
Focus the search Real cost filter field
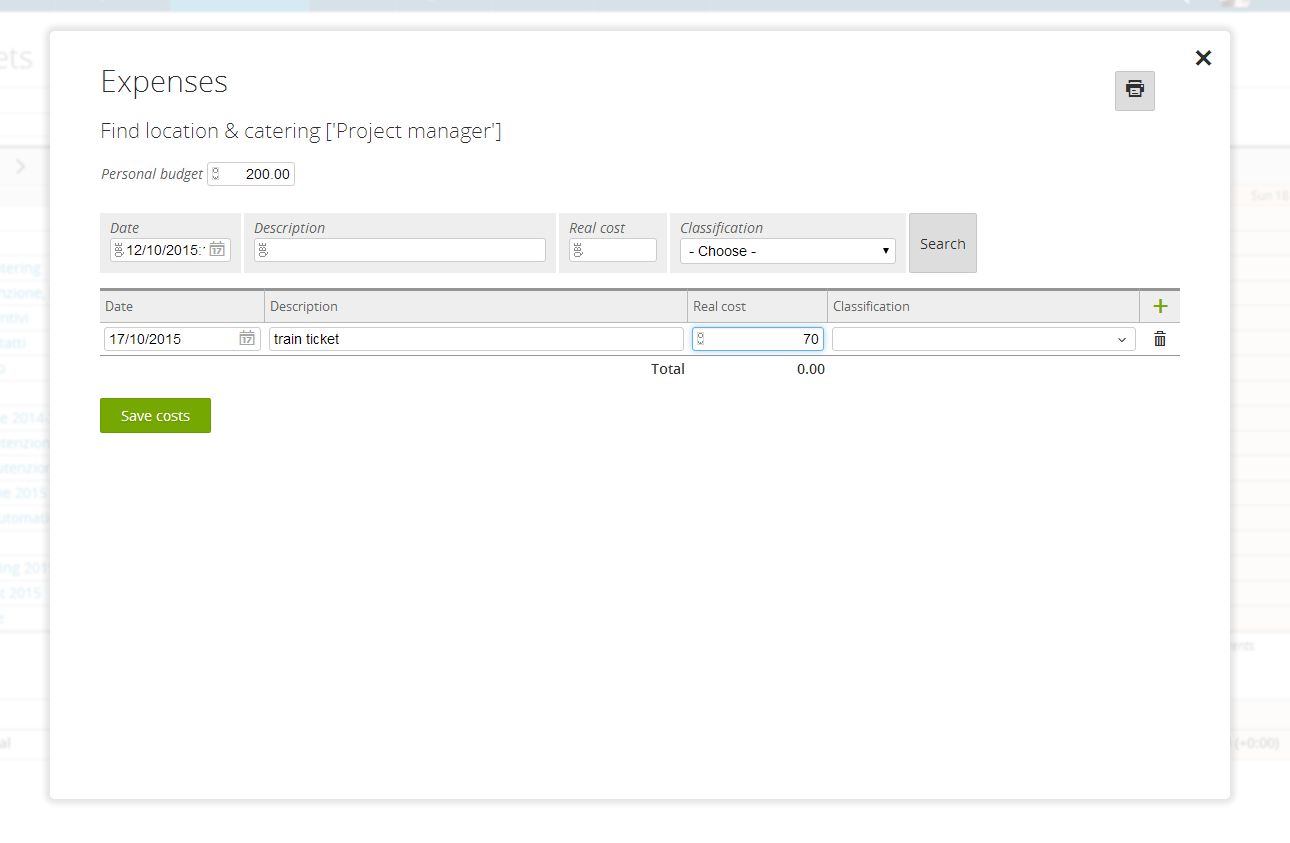point(613,250)
